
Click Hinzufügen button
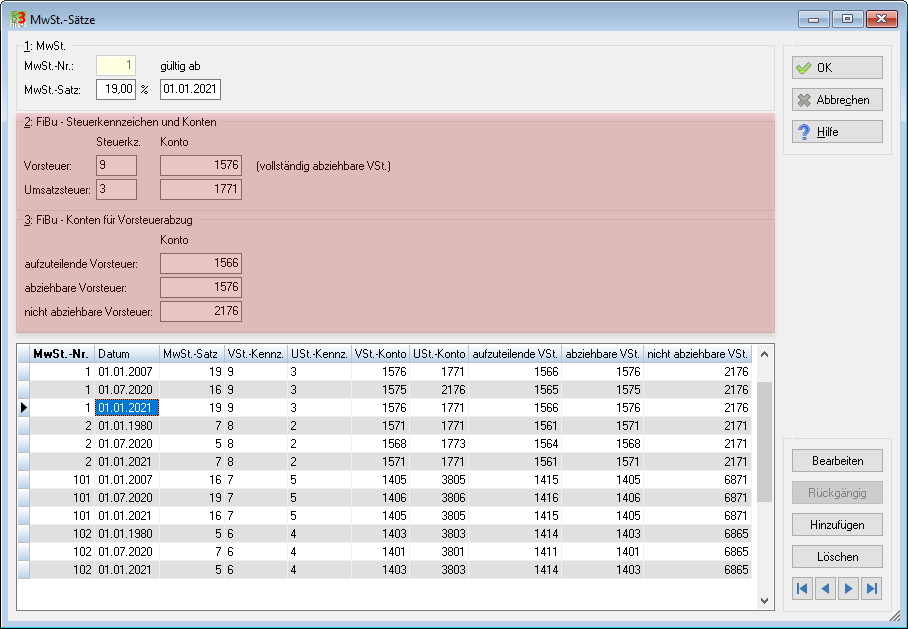point(837,525)
